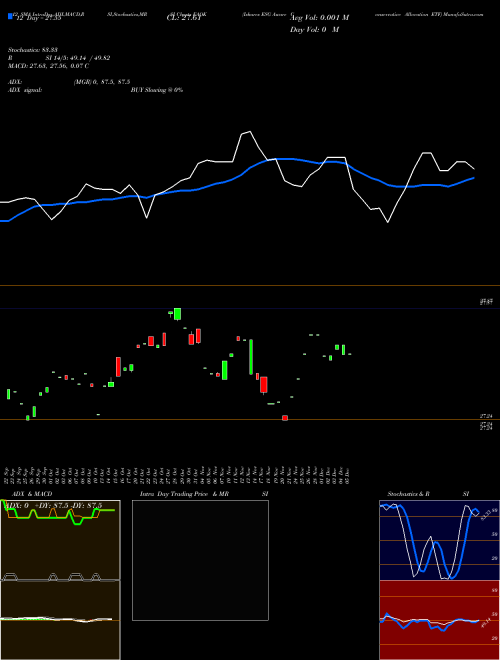The image size is (500, 660).
Task: Click the red RSI chart panel
Action: click(x=439, y=620)
